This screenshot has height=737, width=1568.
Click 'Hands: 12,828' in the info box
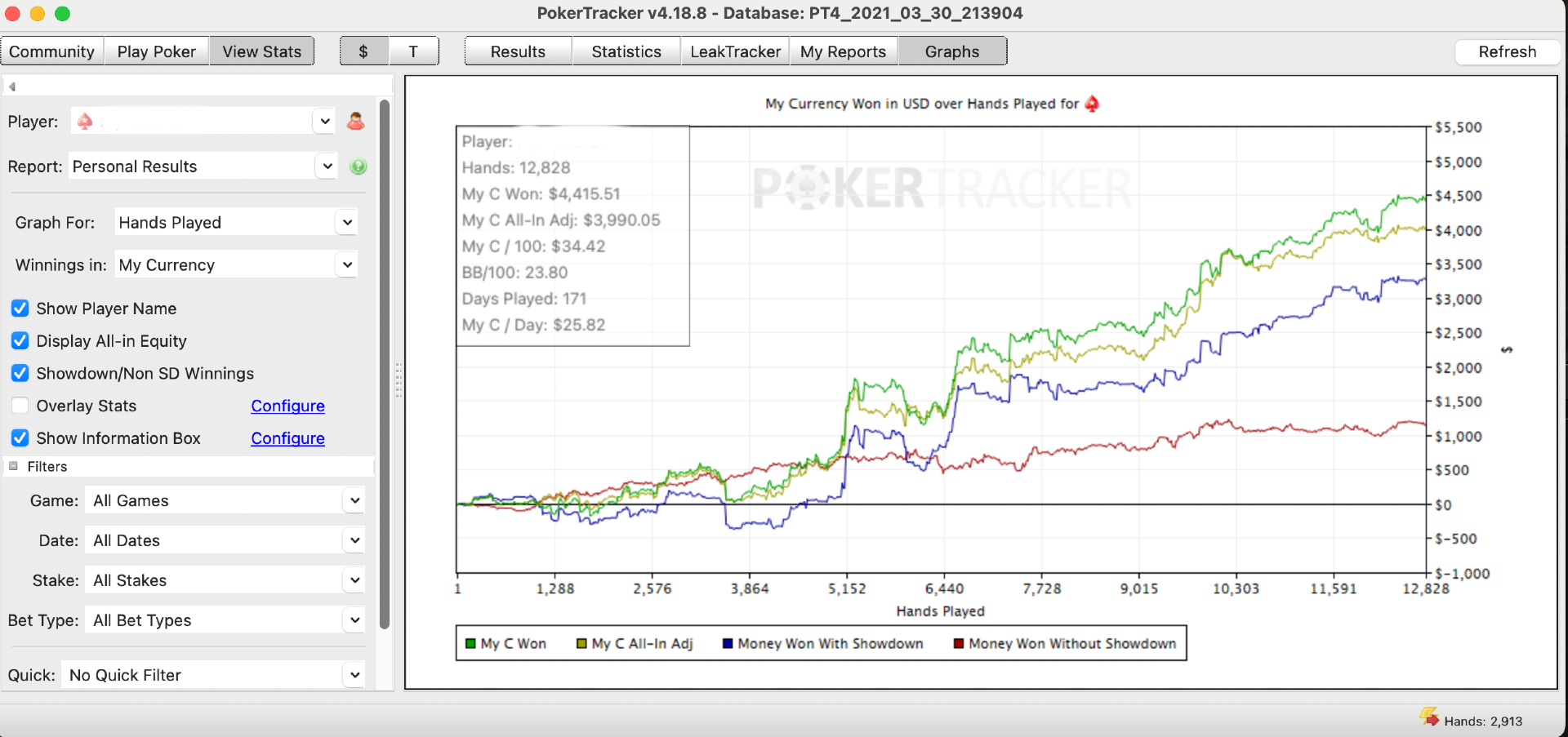click(x=516, y=168)
